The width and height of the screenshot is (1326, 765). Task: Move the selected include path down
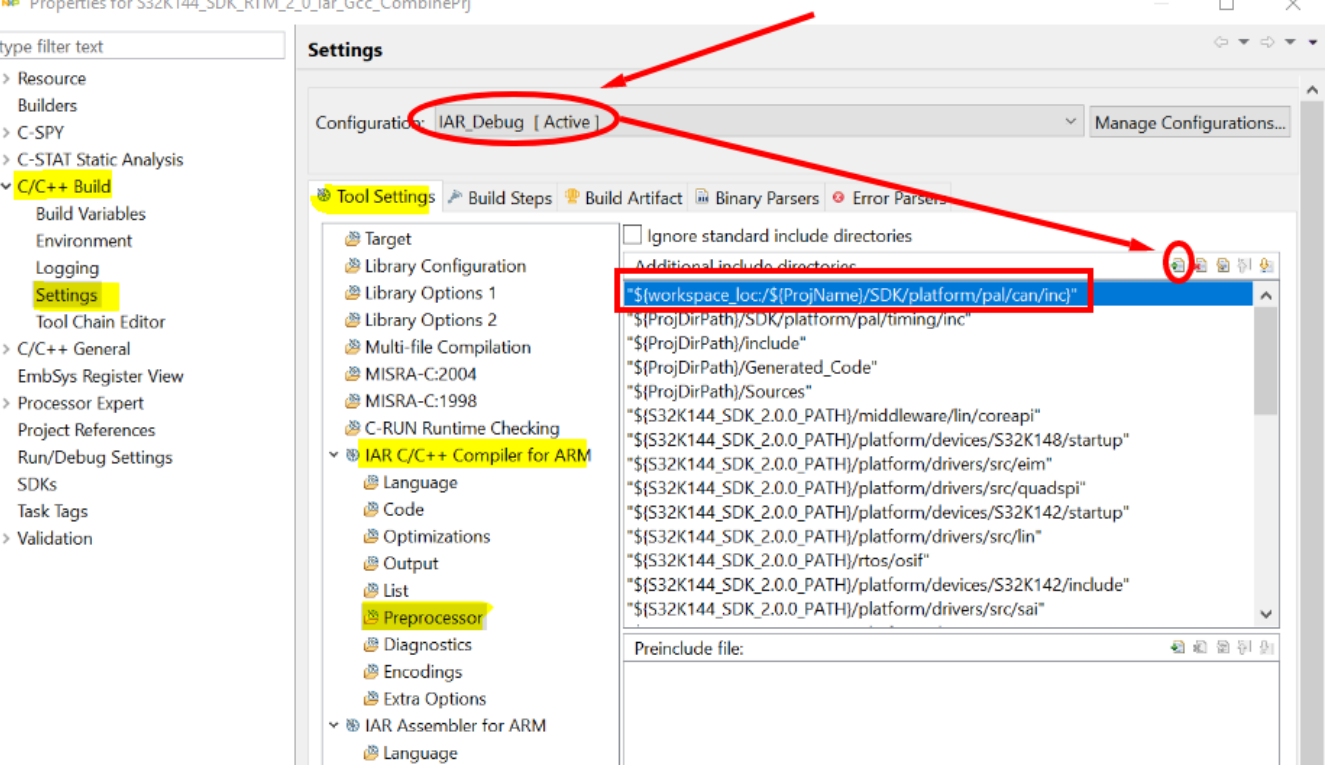(x=1266, y=264)
